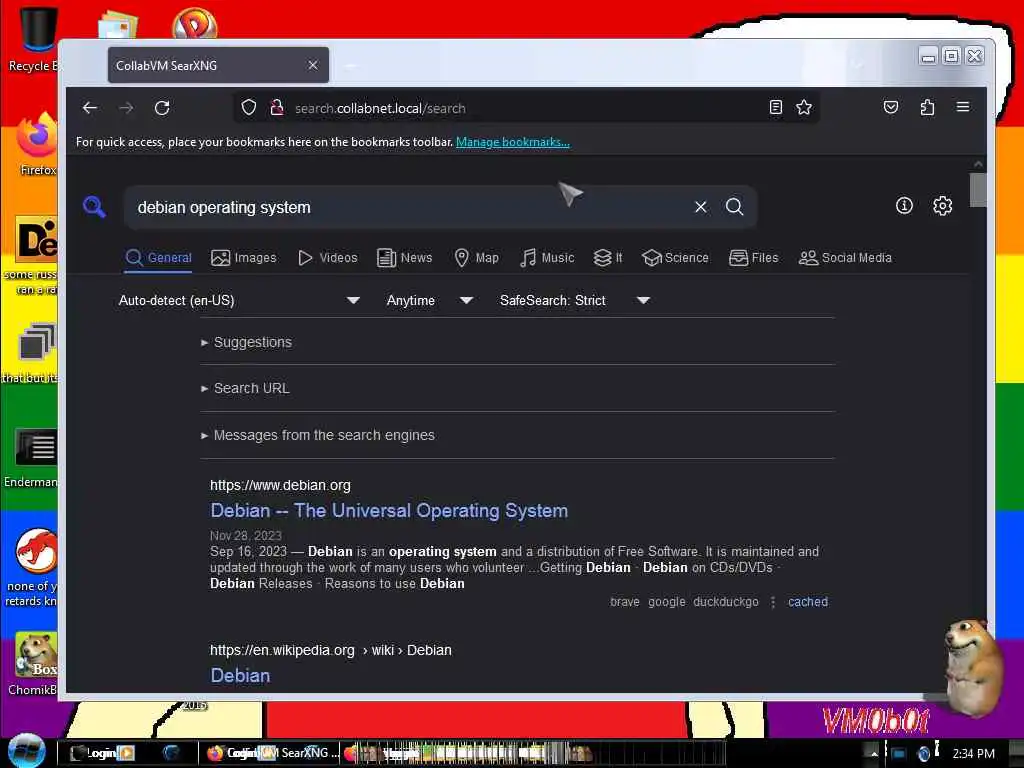Click the insecure connection padlock icon
The width and height of the screenshot is (1024, 768).
(277, 107)
